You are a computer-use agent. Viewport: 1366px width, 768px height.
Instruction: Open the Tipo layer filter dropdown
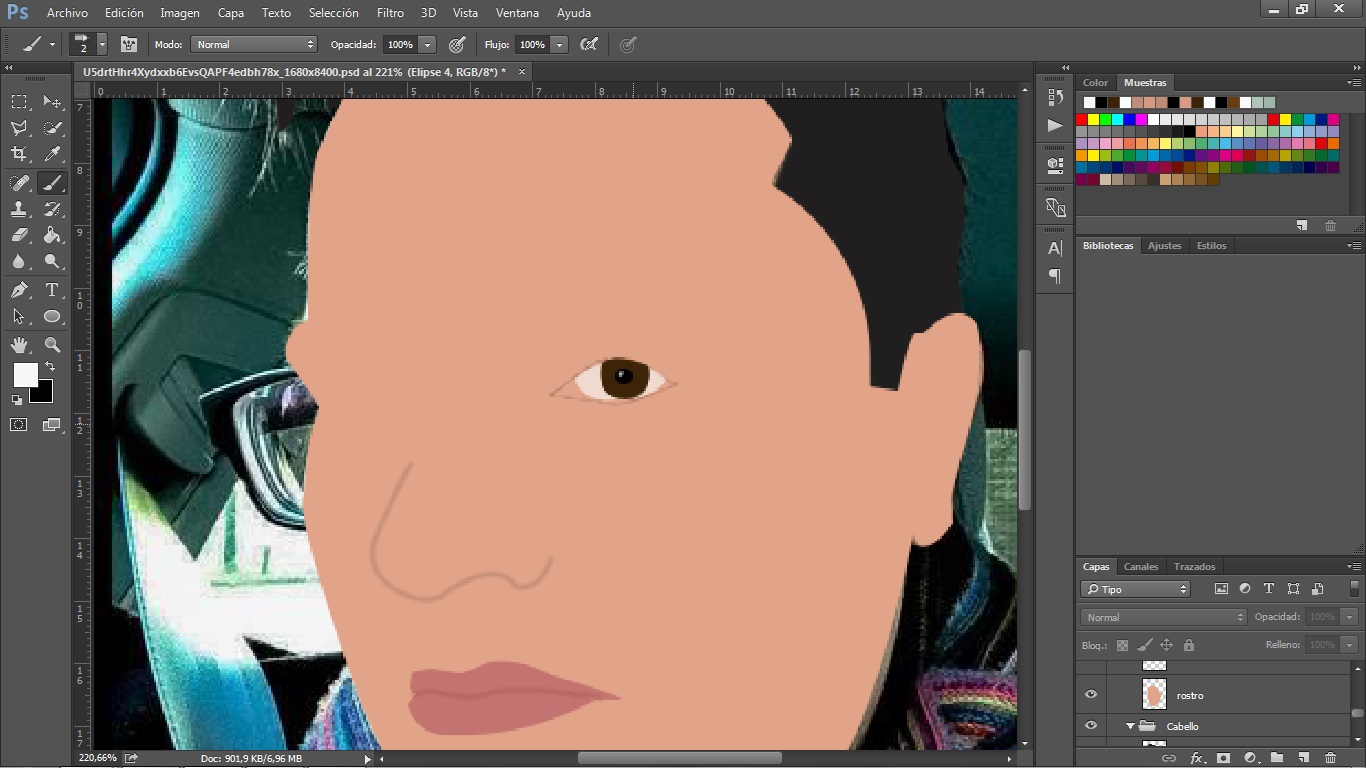(x=1136, y=589)
